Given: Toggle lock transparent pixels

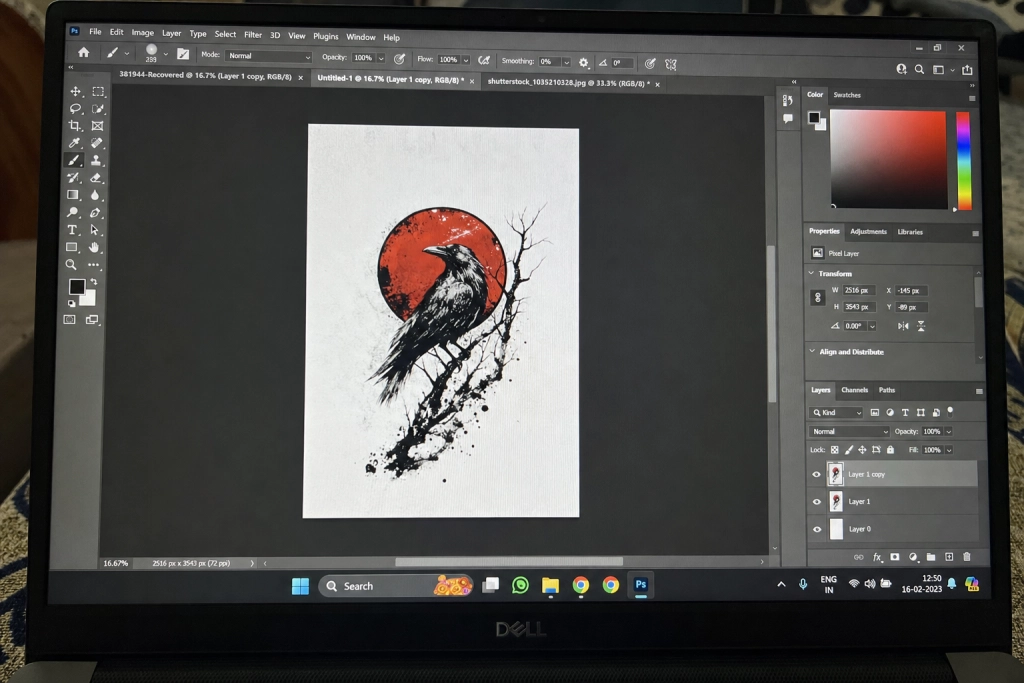Looking at the screenshot, I should (835, 450).
